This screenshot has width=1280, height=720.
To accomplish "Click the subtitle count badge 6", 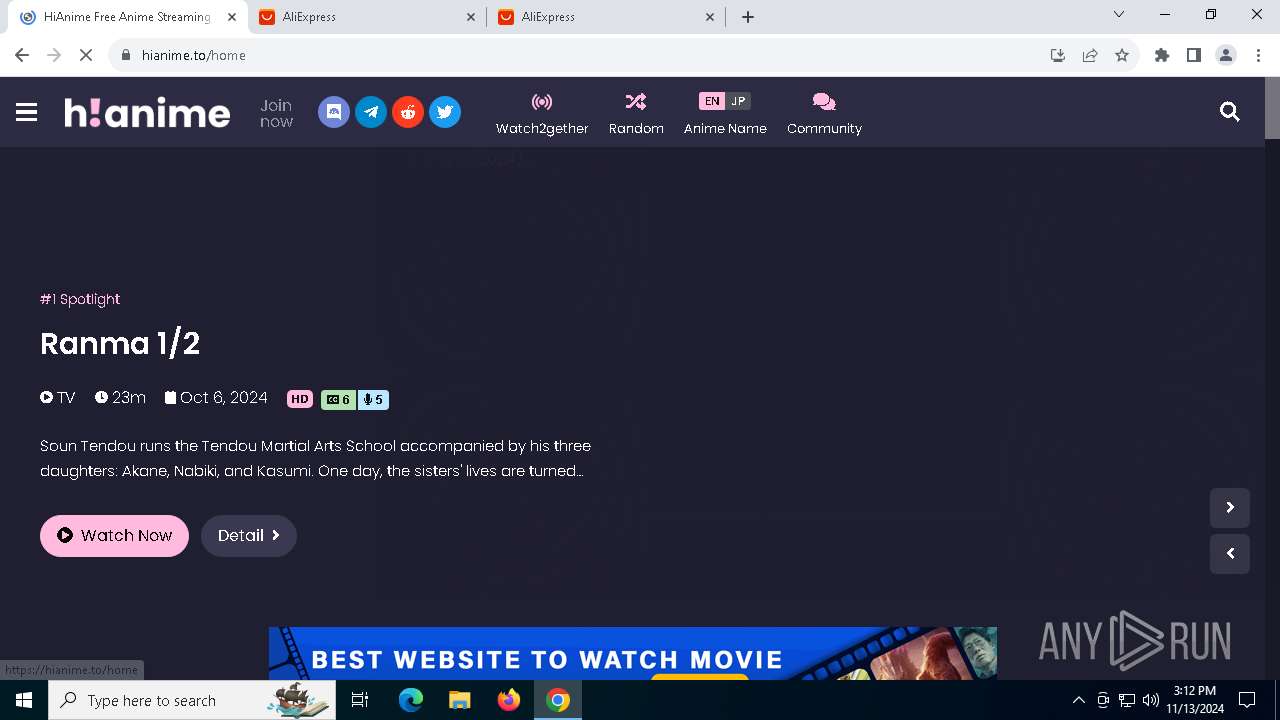I will click(x=338, y=399).
